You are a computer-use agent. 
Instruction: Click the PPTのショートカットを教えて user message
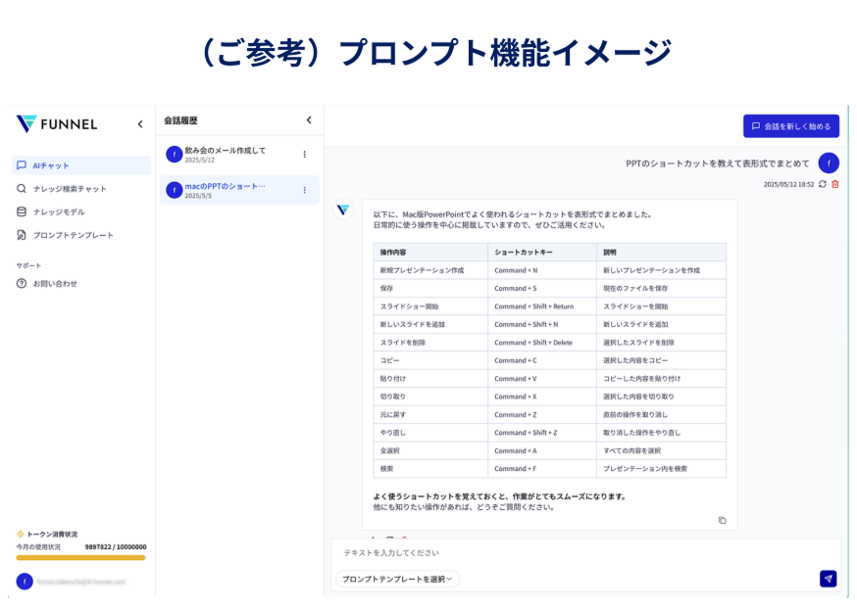pos(717,163)
